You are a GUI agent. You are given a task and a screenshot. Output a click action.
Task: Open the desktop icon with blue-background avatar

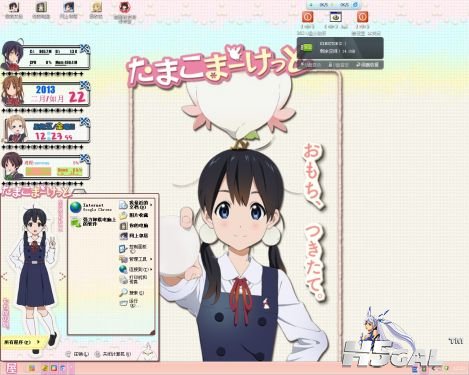point(68,10)
